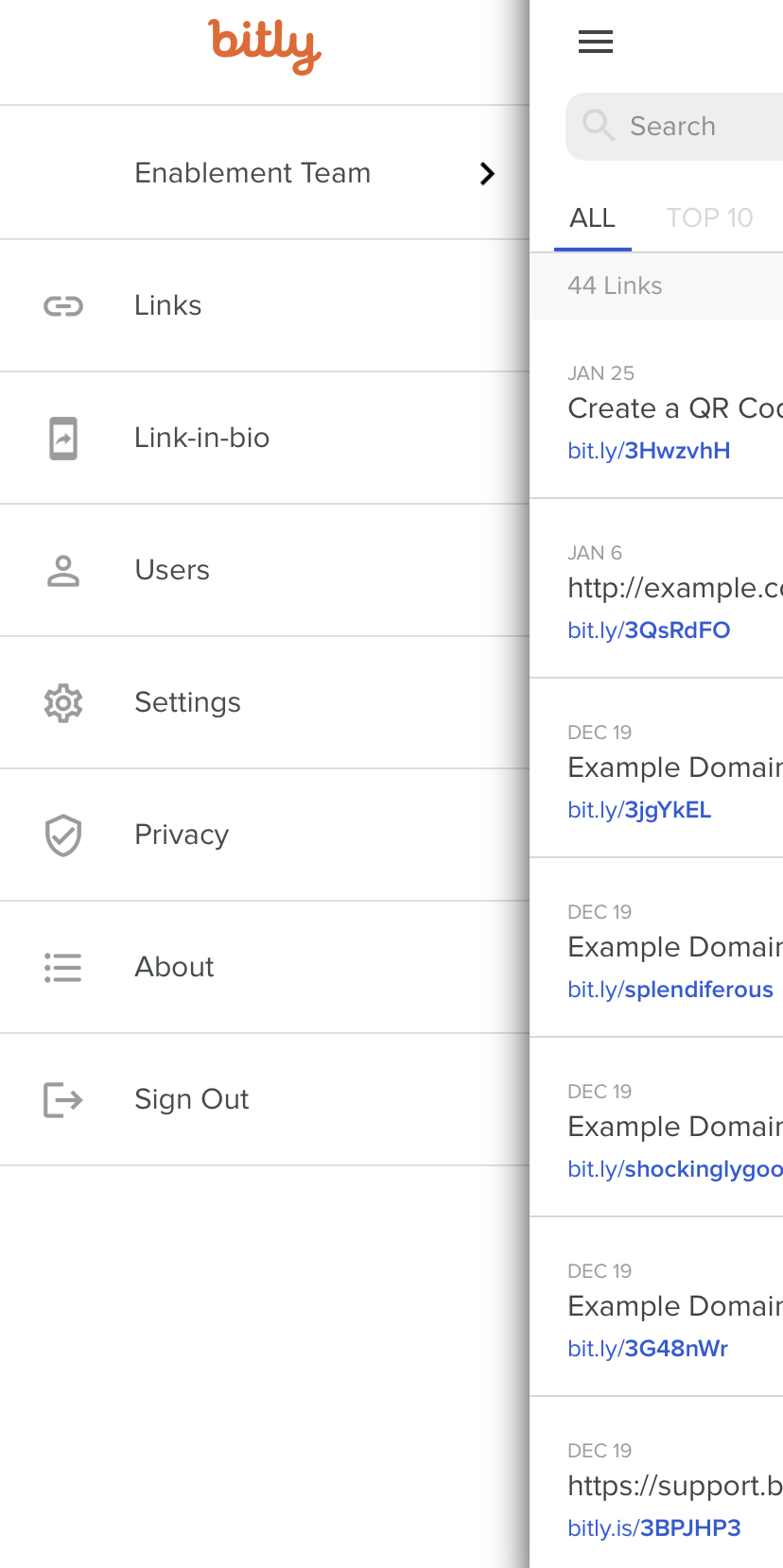The height and width of the screenshot is (1568, 783).
Task: Open the http://example.com link title
Action: coord(675,588)
